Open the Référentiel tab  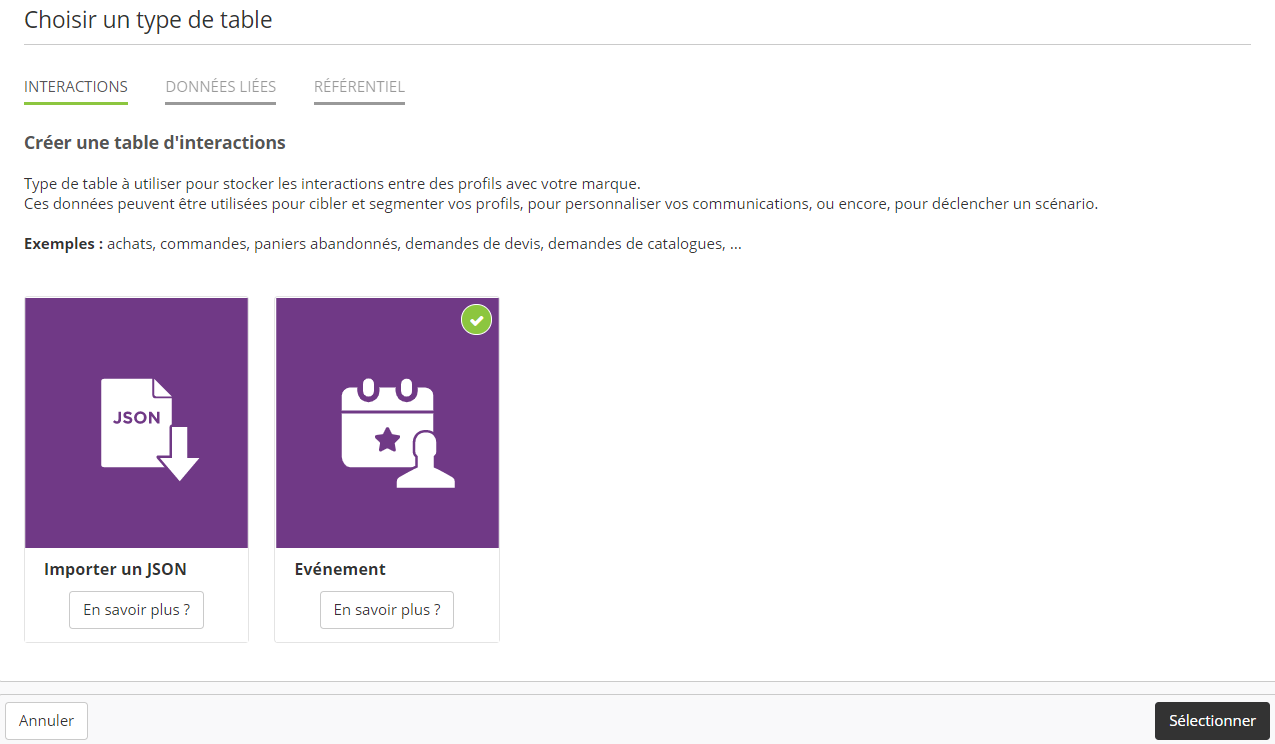(359, 87)
